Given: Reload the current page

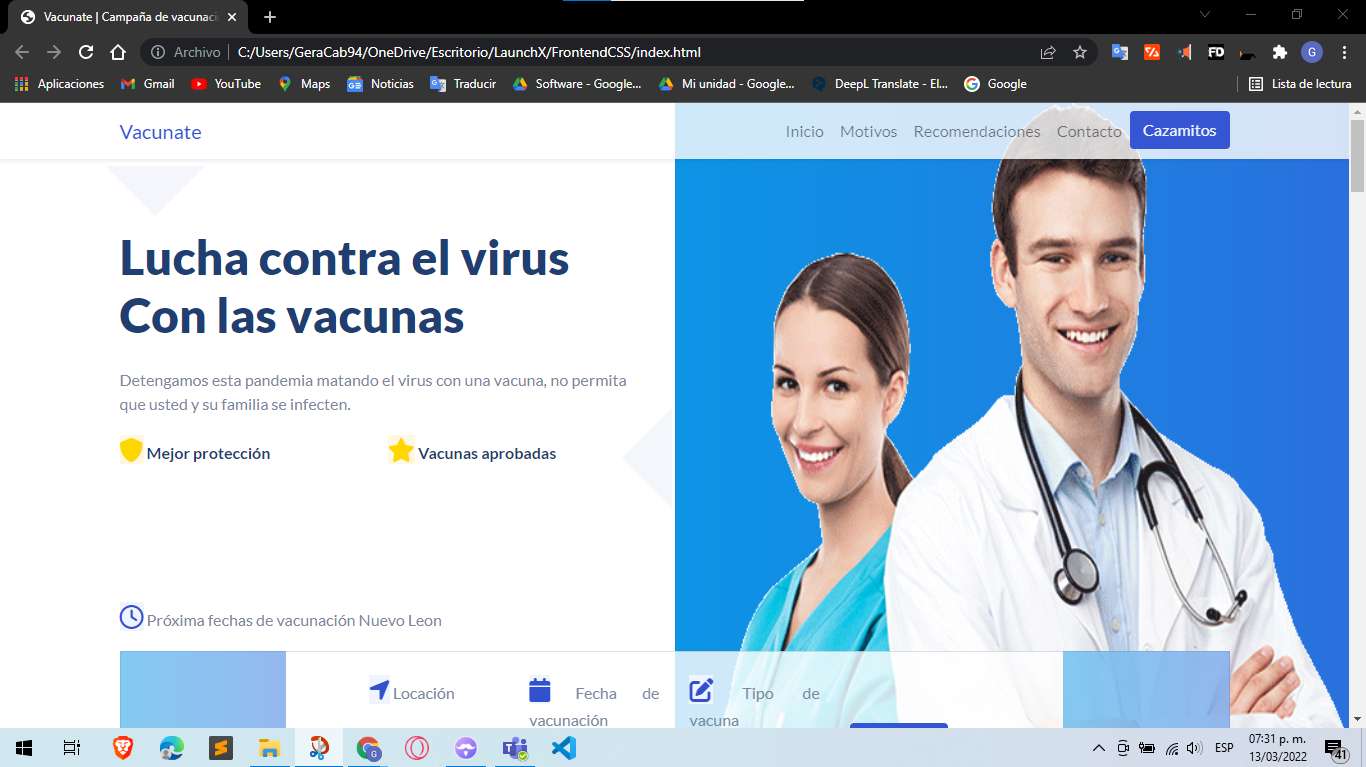Looking at the screenshot, I should click(x=84, y=52).
